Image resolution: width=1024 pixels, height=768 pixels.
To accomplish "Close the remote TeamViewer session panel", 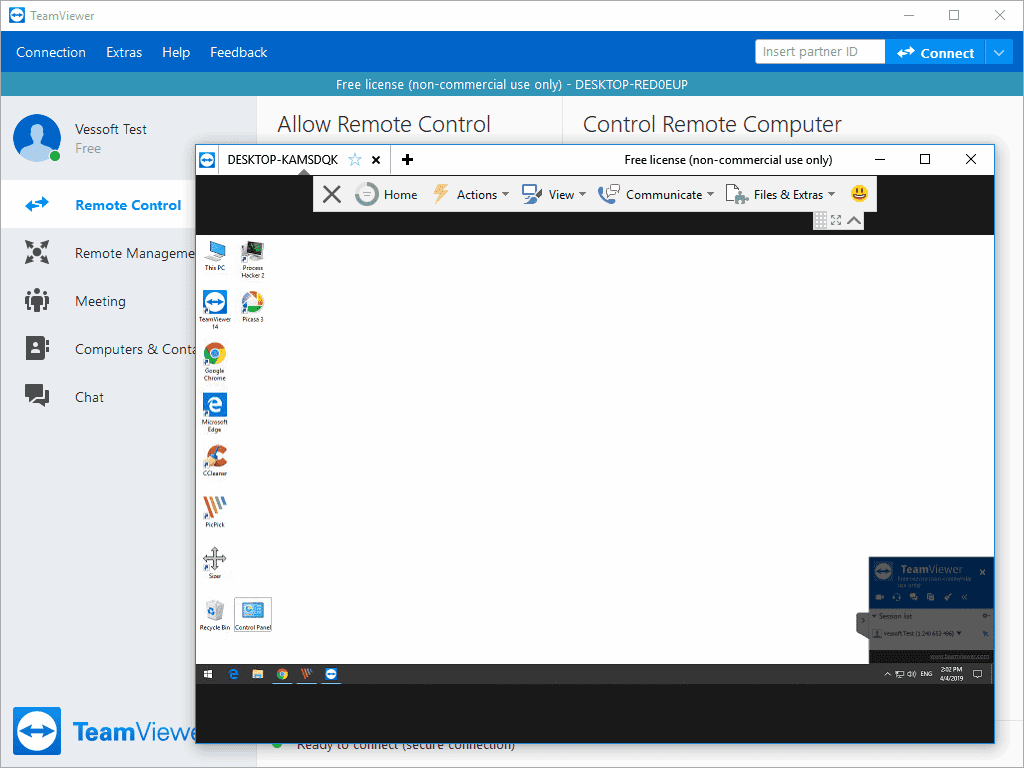I will pos(982,572).
